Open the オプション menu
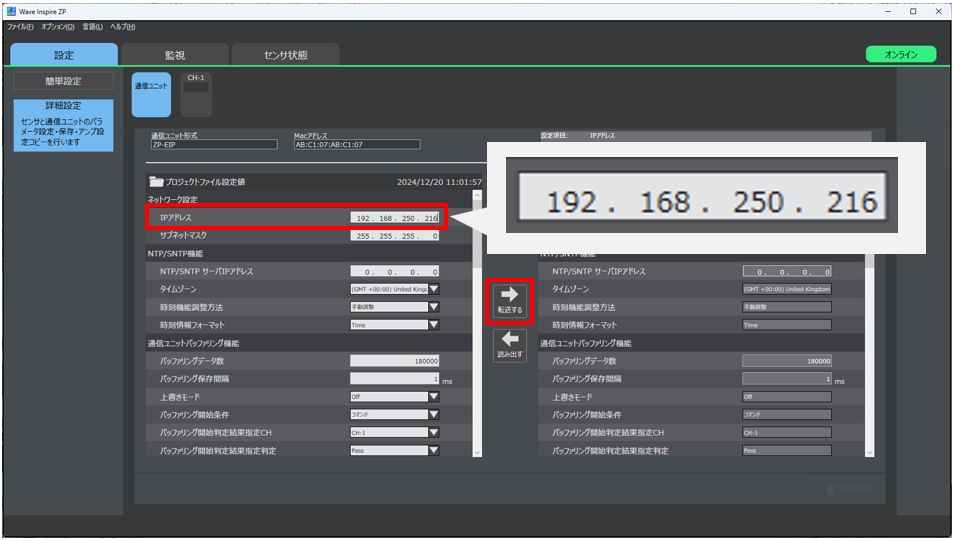Screen dimensions: 953x541 [x=57, y=26]
